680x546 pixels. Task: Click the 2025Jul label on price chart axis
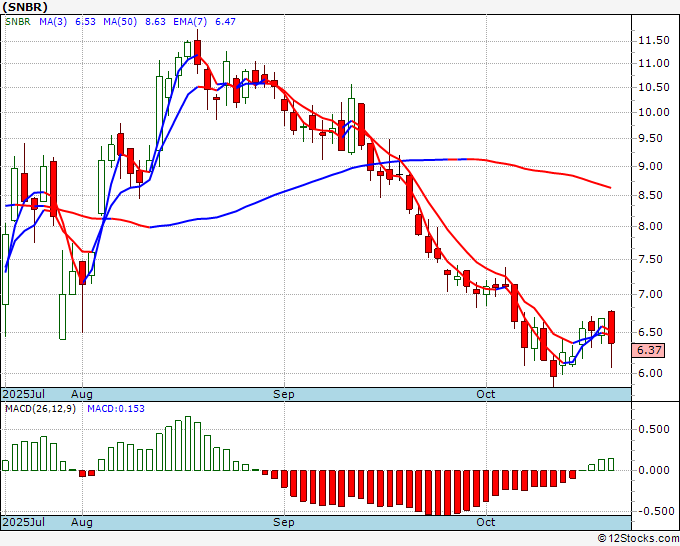23,395
